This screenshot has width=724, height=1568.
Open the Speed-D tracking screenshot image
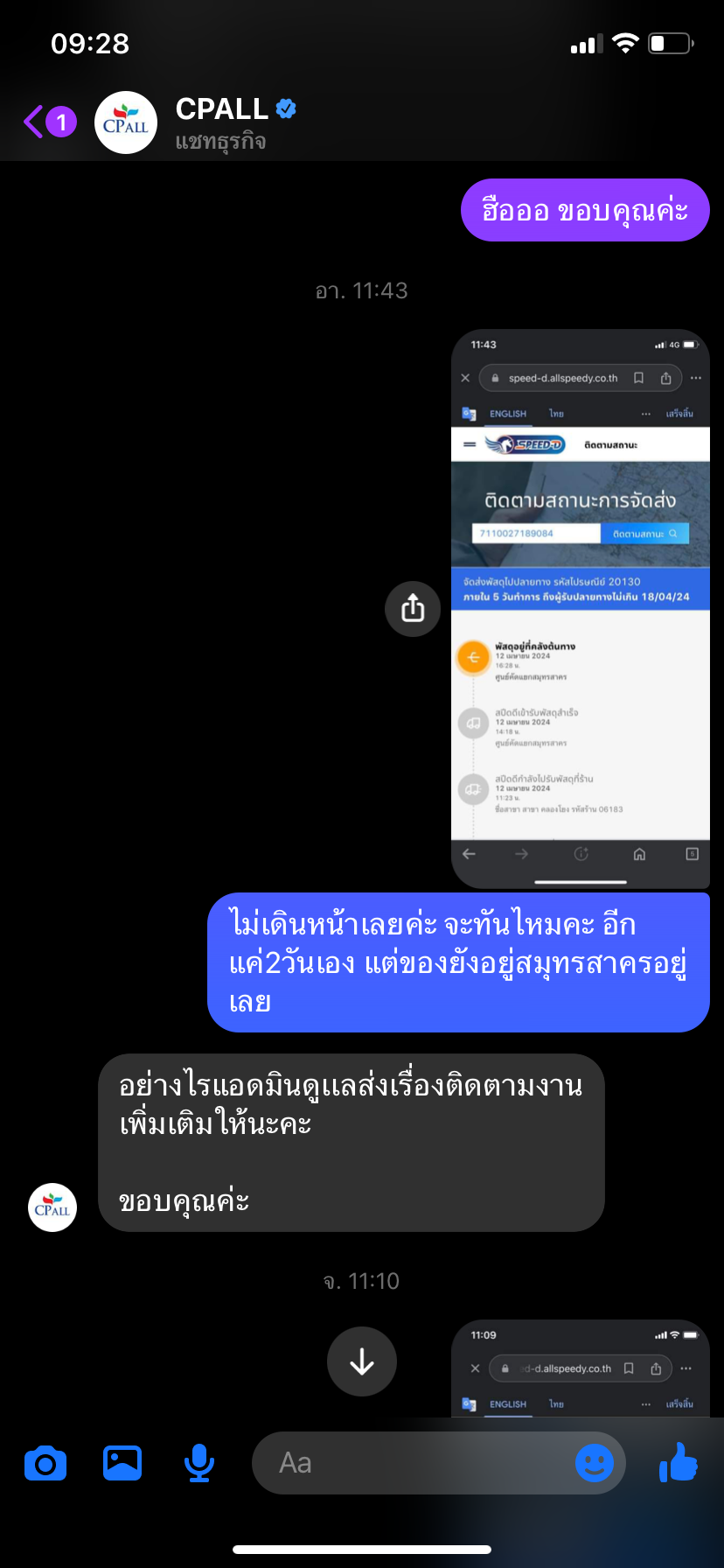581,608
